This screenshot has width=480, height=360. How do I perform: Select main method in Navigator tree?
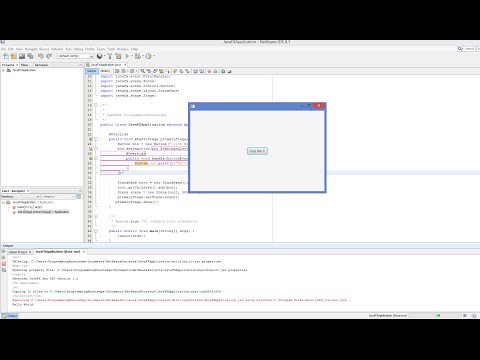pos(29,207)
